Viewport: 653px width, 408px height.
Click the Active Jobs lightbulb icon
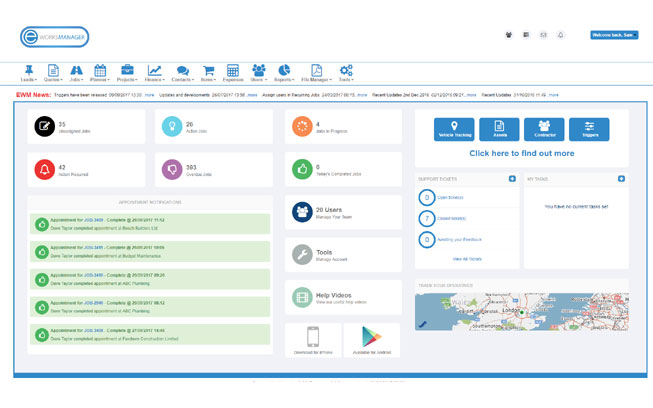tap(172, 126)
